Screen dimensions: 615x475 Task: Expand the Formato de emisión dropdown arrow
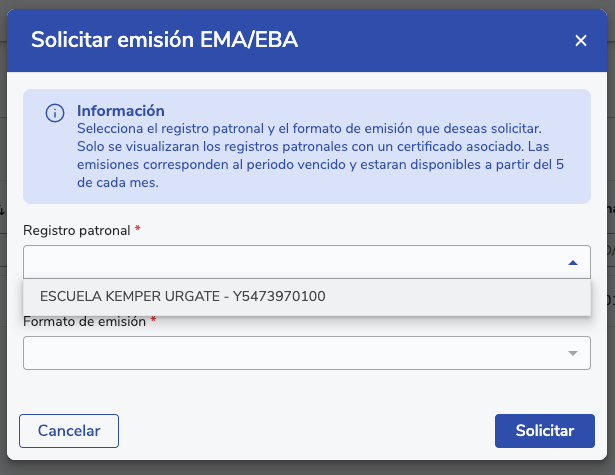(x=572, y=353)
